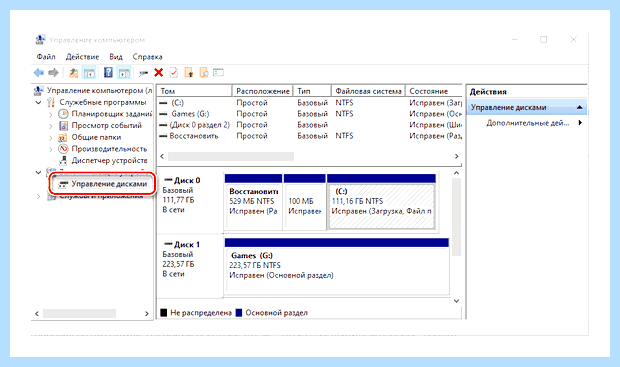Expand the Производительность node

[50, 149]
